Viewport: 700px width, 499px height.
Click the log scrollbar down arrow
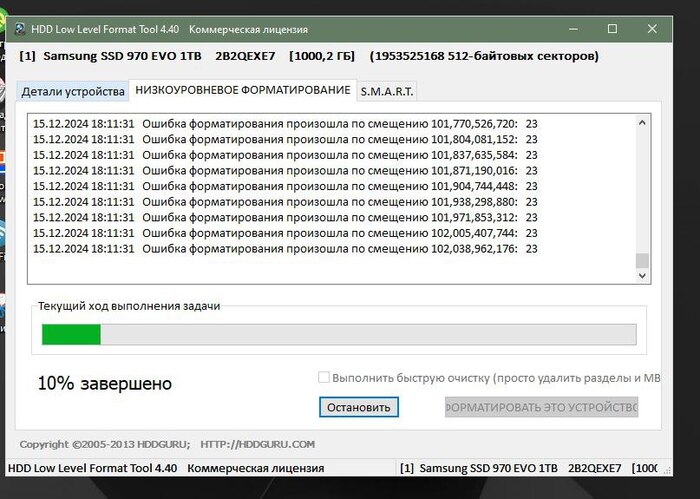coord(642,278)
